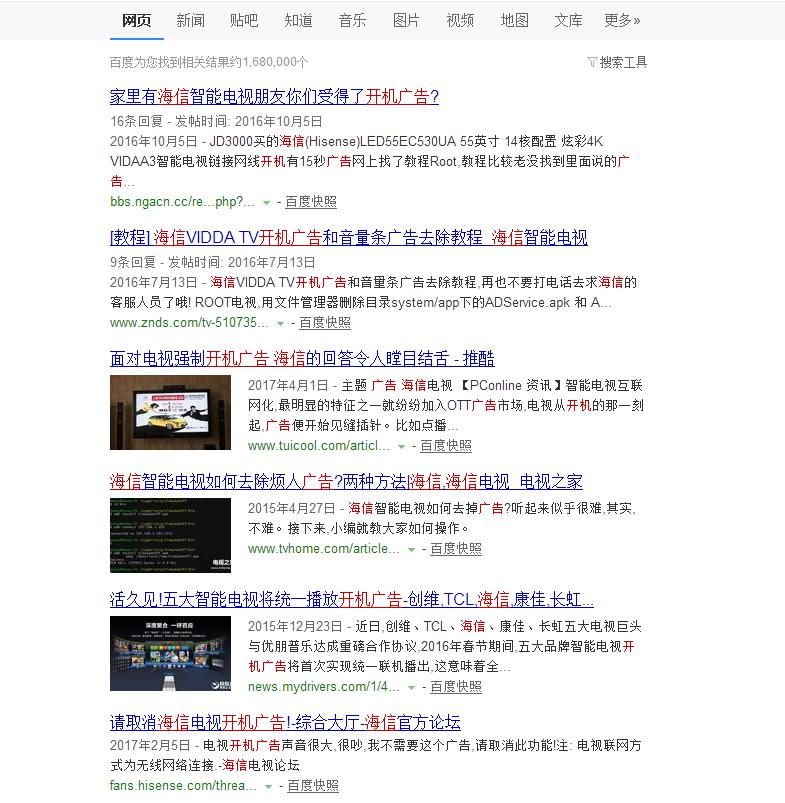Open 百度快照 for the www.znds.com result
Viewport: 785px width, 803px height.
coord(325,323)
